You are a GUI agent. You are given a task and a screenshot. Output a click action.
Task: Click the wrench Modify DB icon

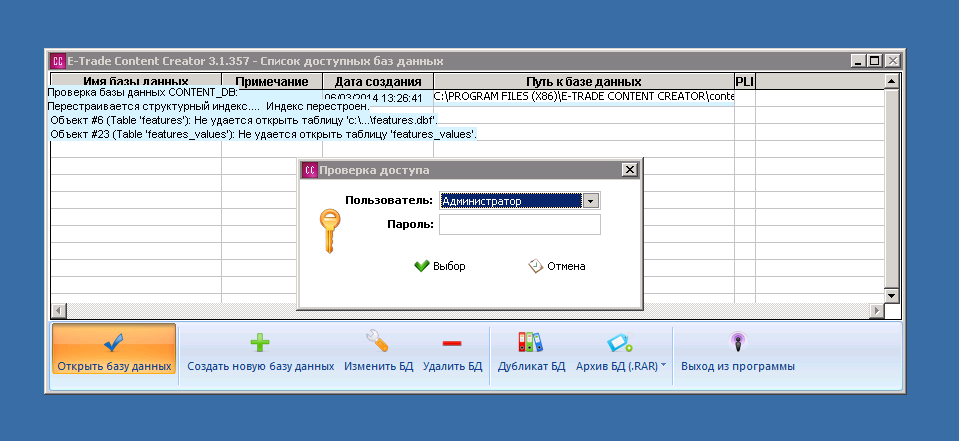tap(377, 341)
